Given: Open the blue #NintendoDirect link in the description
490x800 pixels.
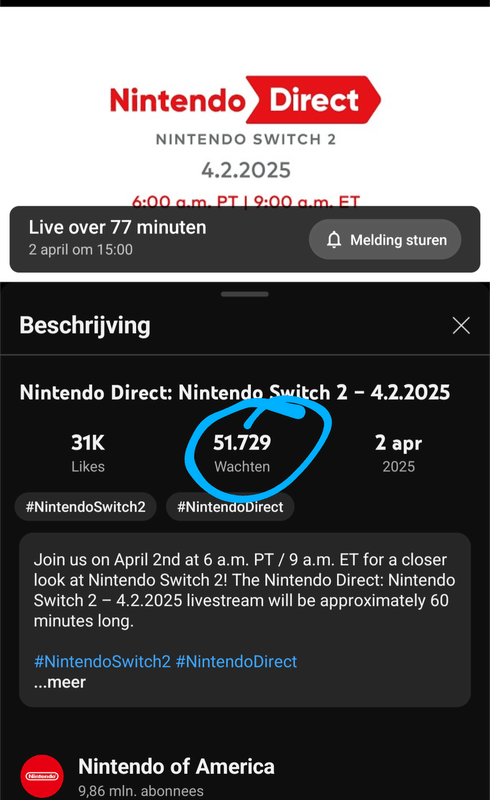Looking at the screenshot, I should [x=236, y=662].
